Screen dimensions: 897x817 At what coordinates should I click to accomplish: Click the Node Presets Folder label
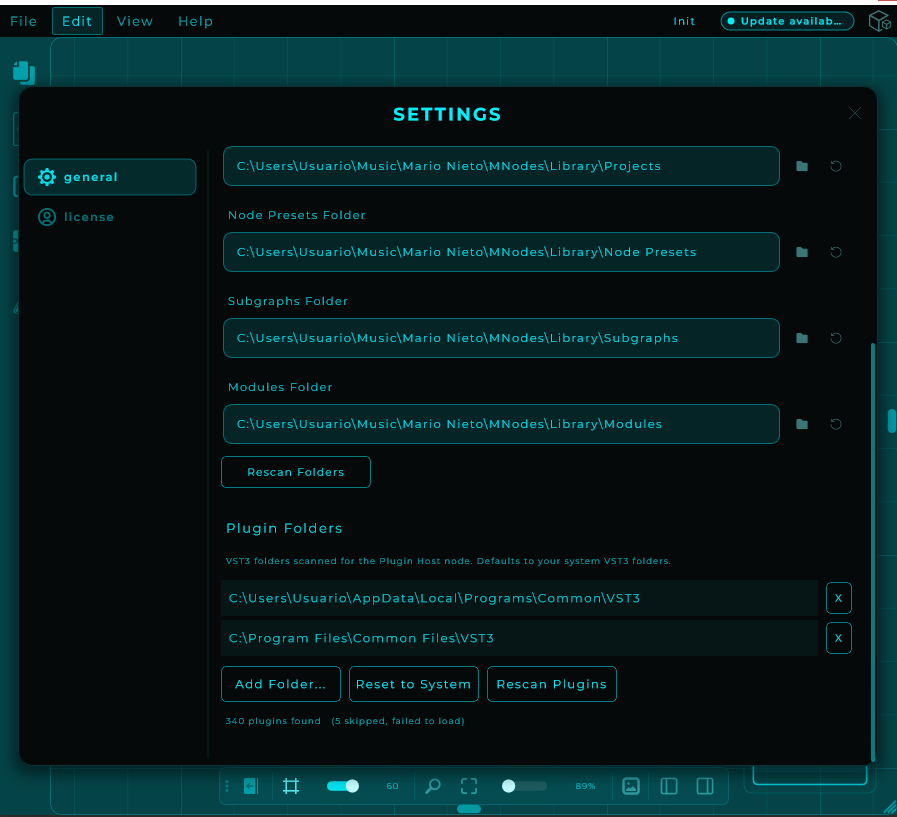pyautogui.click(x=296, y=215)
